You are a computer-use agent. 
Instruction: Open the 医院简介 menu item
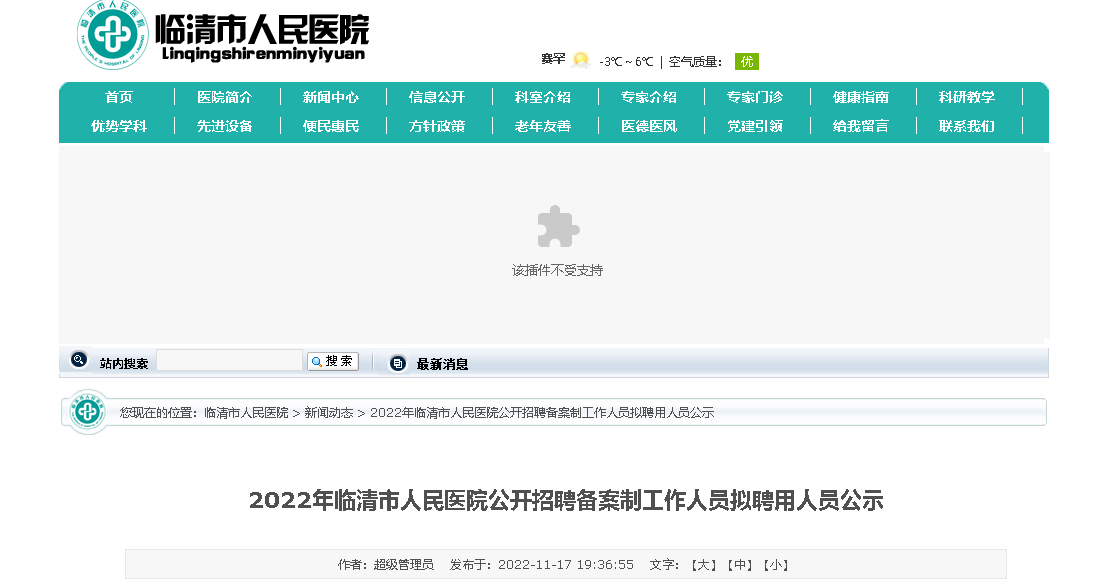point(224,97)
